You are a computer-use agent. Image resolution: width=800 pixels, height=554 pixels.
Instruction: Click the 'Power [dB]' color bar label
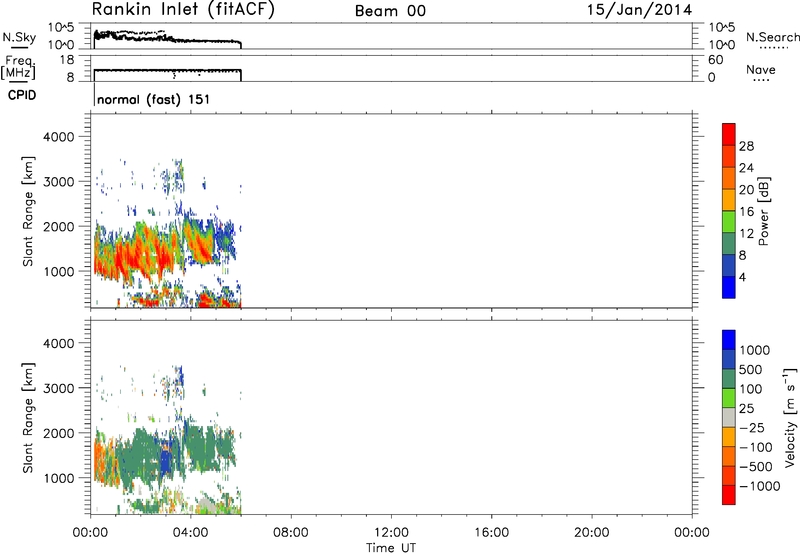[x=764, y=211]
